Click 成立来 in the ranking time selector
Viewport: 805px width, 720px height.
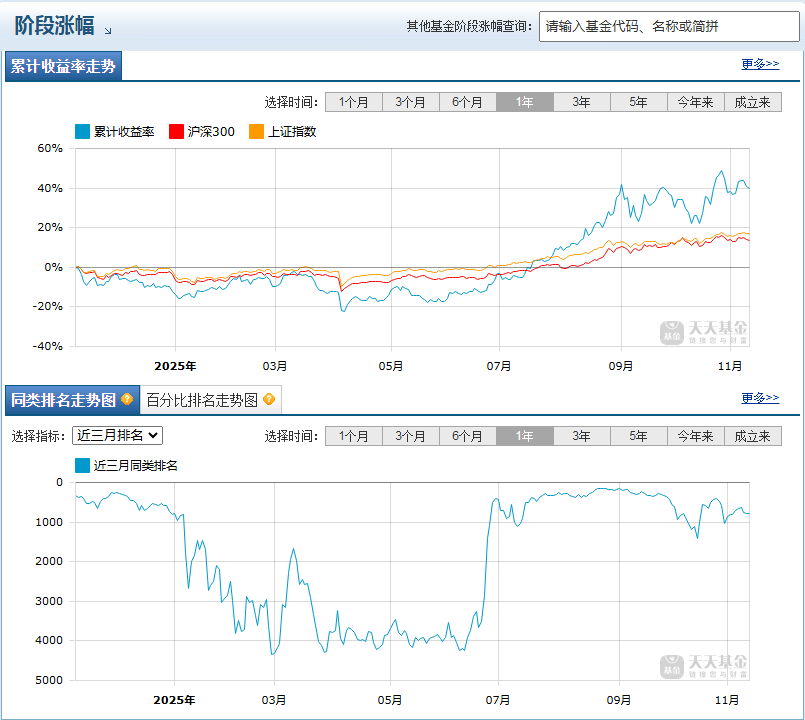pyautogui.click(x=752, y=435)
